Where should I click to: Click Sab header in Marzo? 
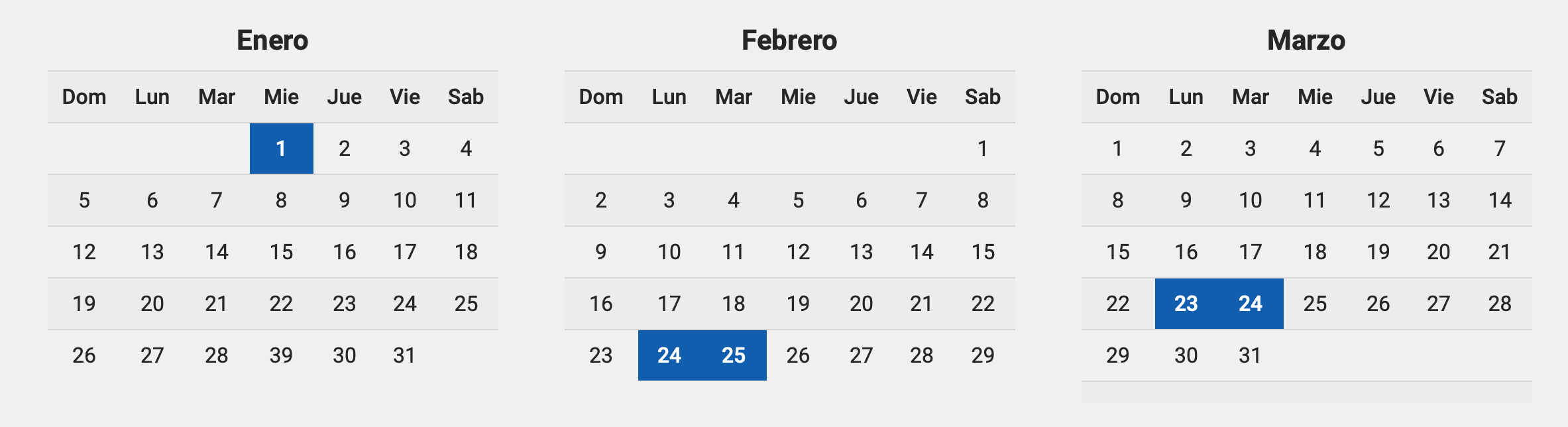coord(1500,97)
